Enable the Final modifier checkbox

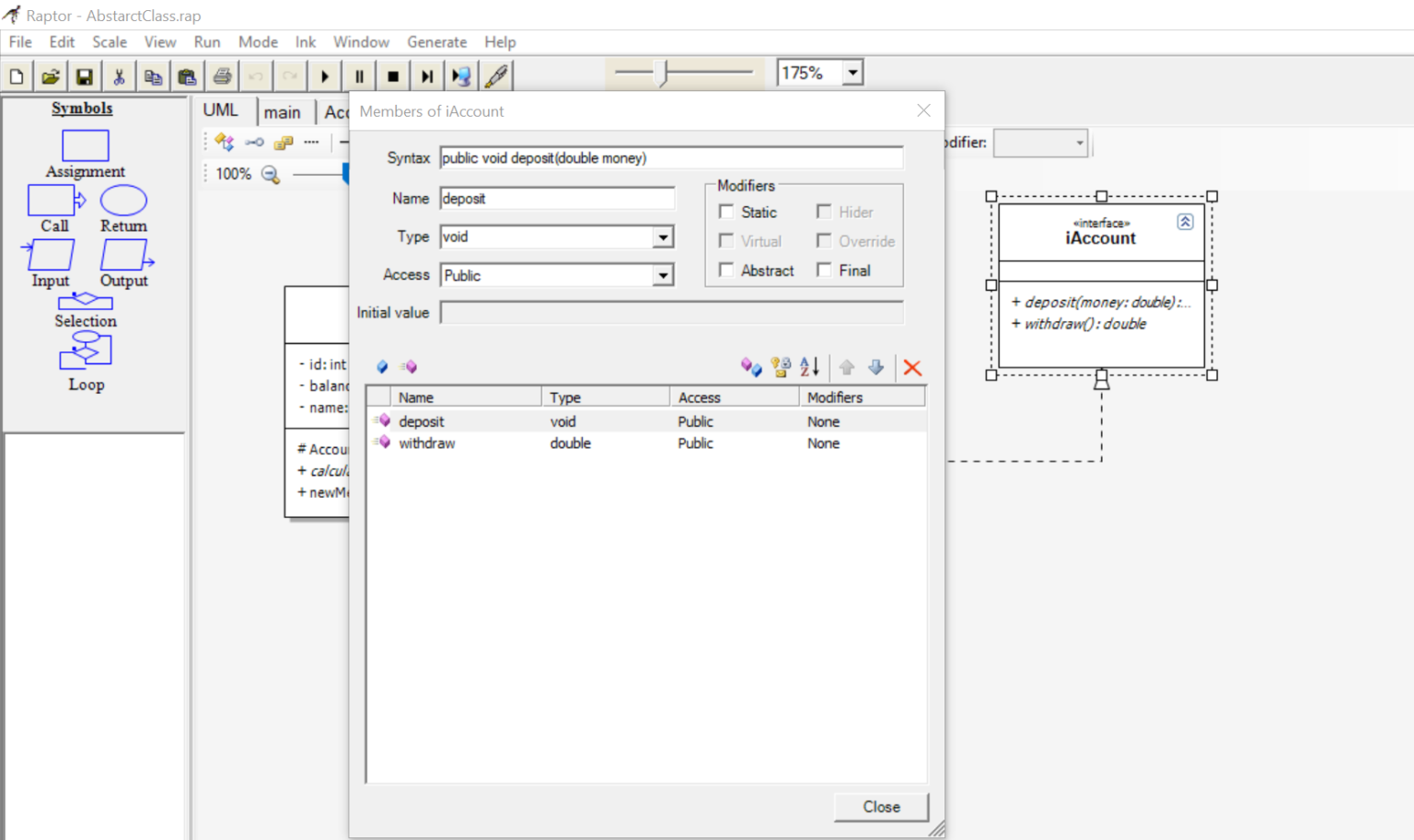(x=824, y=270)
